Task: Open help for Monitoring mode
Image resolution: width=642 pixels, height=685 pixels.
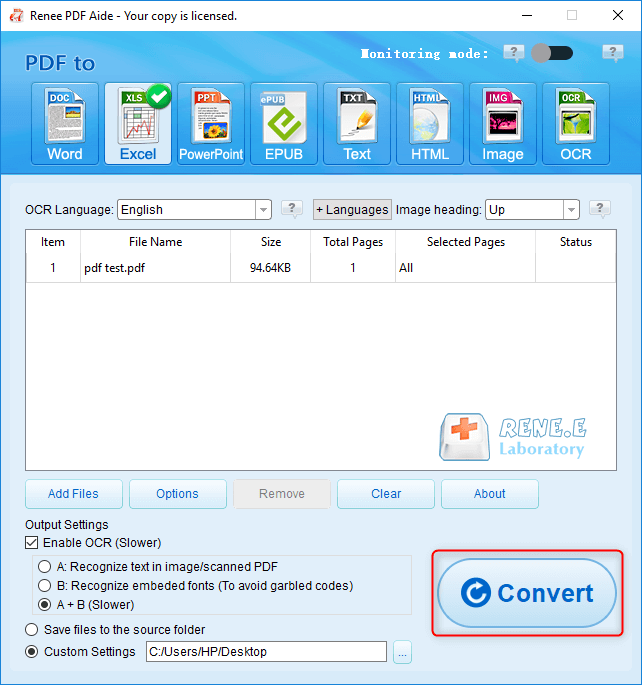Action: [x=514, y=53]
